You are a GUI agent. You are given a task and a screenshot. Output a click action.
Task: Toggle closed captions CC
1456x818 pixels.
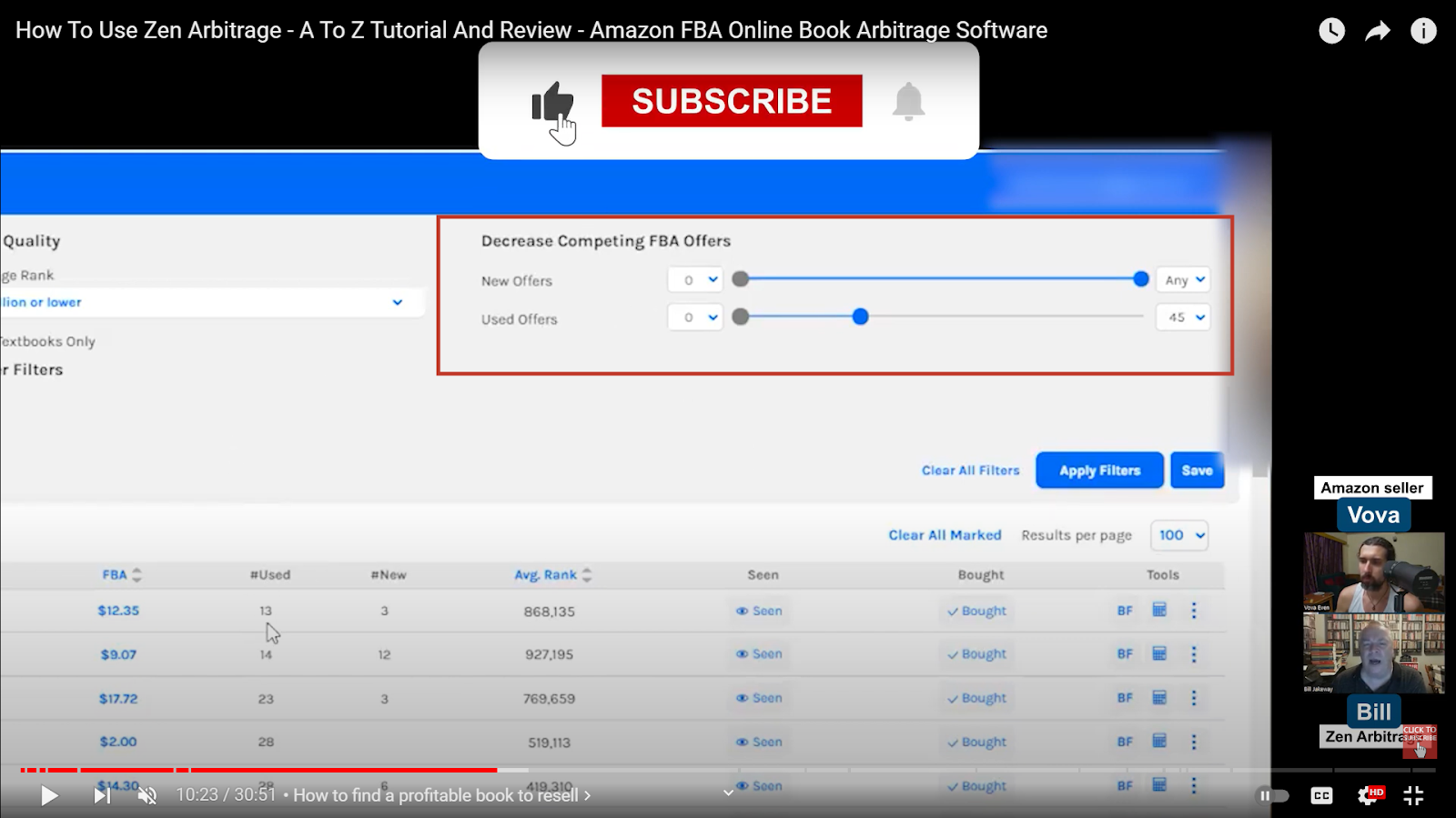coord(1321,796)
